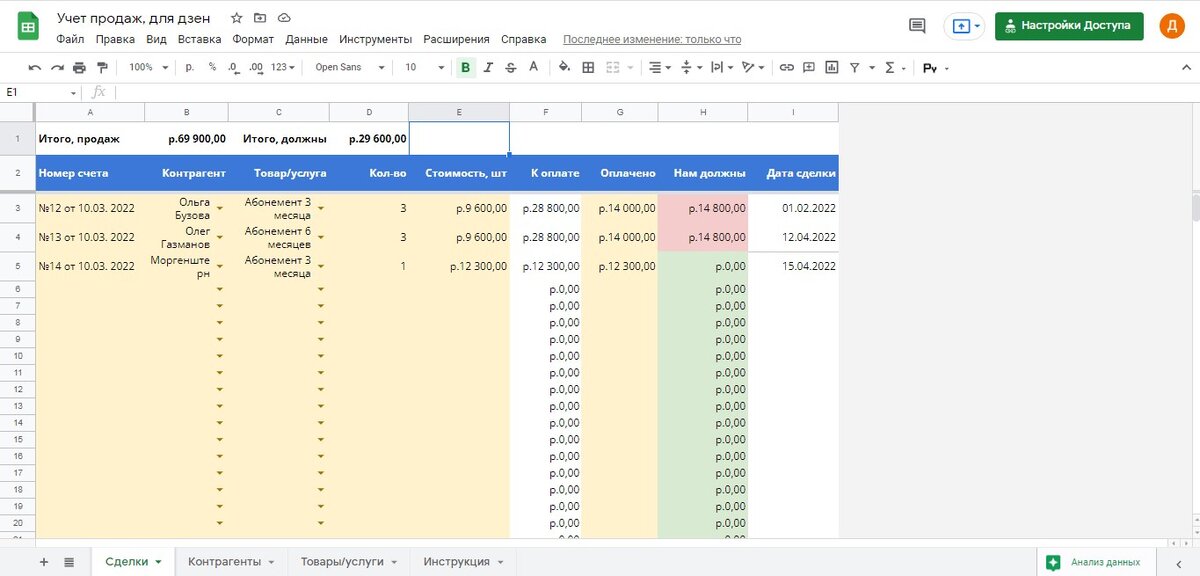Click the cloud save status icon

pos(284,18)
